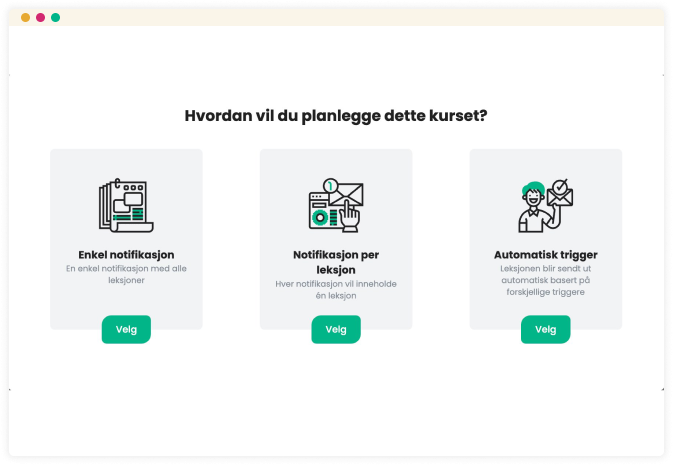673x465 pixels.
Task: Click the pink window dot
Action: [40, 17]
